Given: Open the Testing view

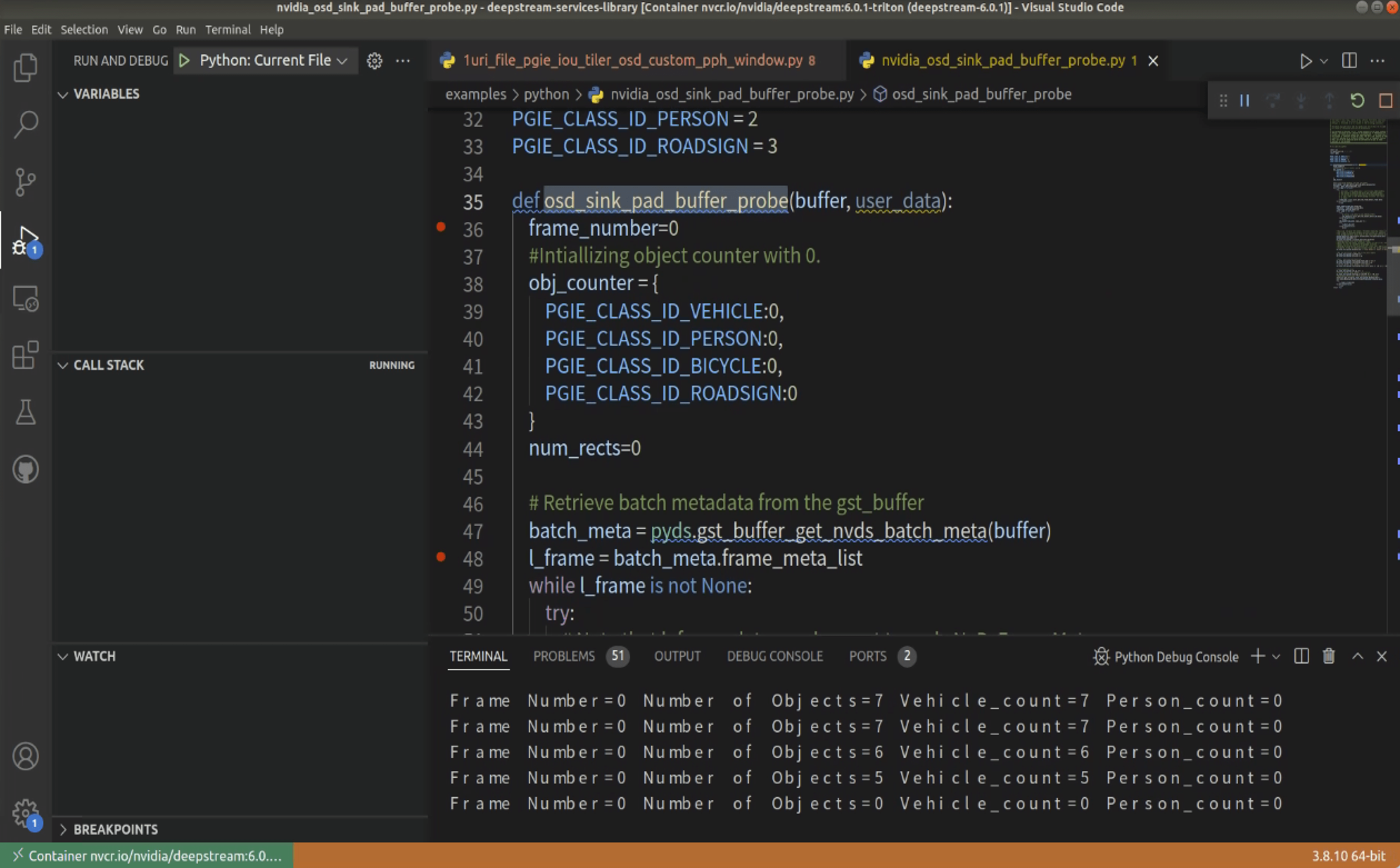Looking at the screenshot, I should [25, 412].
